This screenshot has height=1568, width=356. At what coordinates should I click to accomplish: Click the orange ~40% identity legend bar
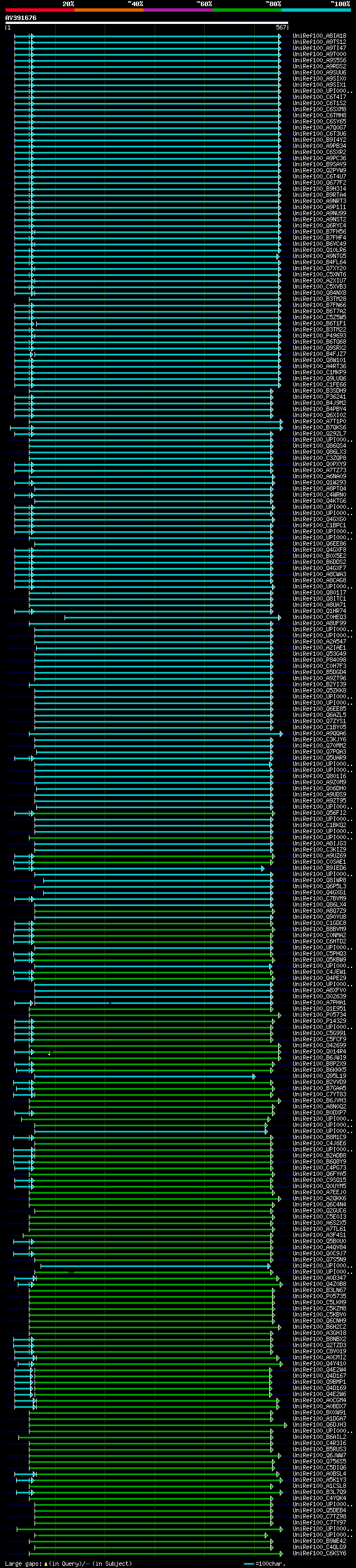(x=109, y=10)
